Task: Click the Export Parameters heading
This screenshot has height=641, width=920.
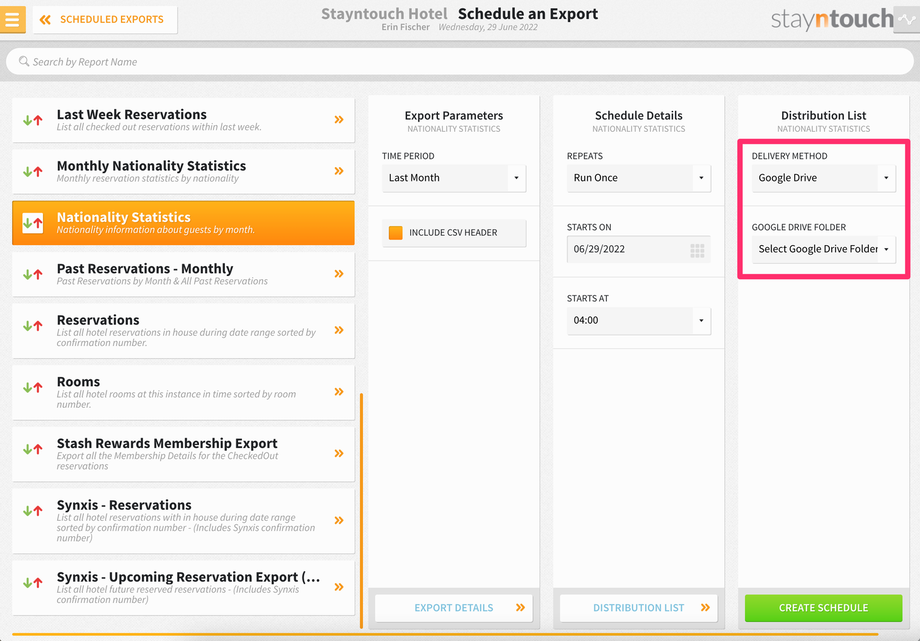Action: (x=454, y=116)
